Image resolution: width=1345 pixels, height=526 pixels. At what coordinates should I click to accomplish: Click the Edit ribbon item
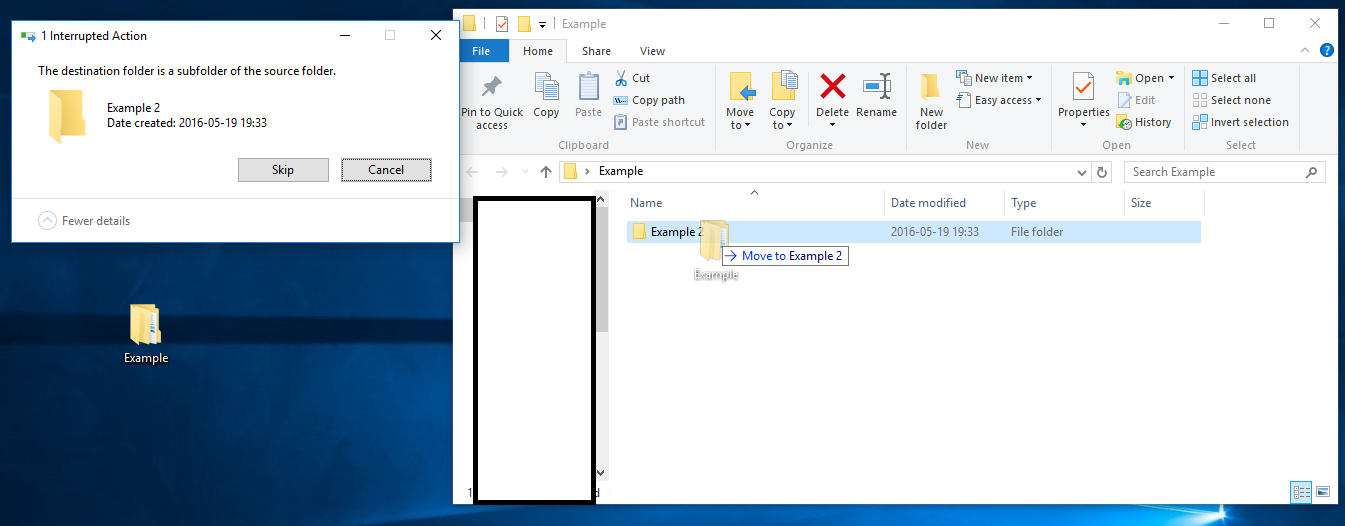[x=1136, y=100]
